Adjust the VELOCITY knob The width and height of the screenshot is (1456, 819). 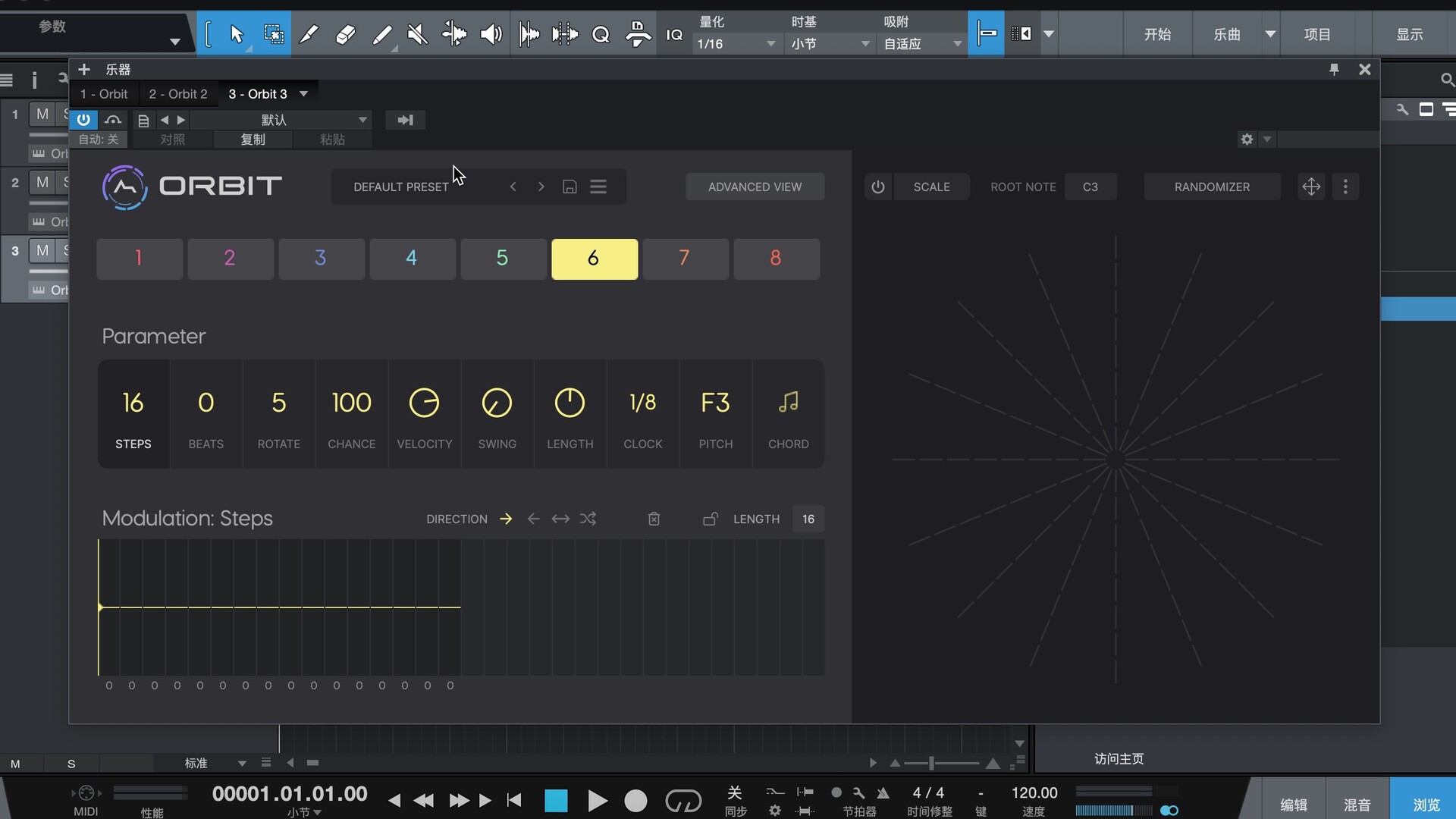tap(424, 403)
